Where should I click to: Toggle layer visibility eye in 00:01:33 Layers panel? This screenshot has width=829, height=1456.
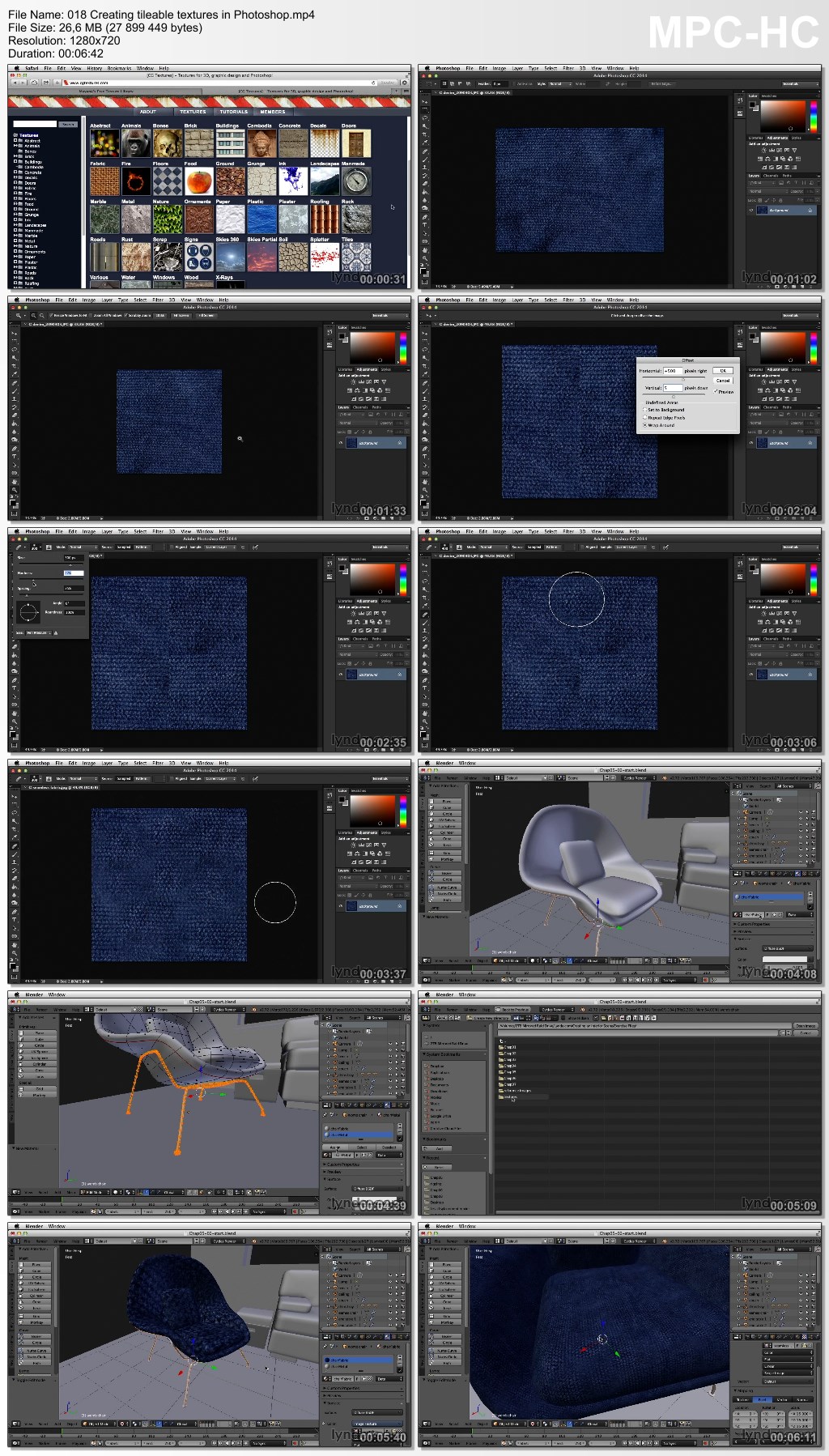[x=340, y=443]
